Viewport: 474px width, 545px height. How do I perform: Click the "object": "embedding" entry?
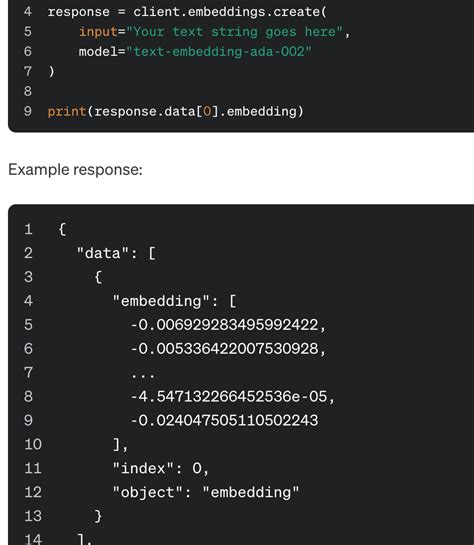pos(206,492)
